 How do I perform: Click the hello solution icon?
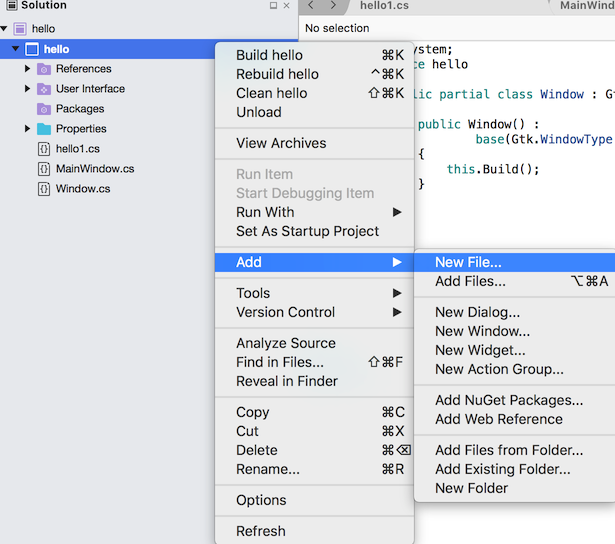tap(20, 29)
